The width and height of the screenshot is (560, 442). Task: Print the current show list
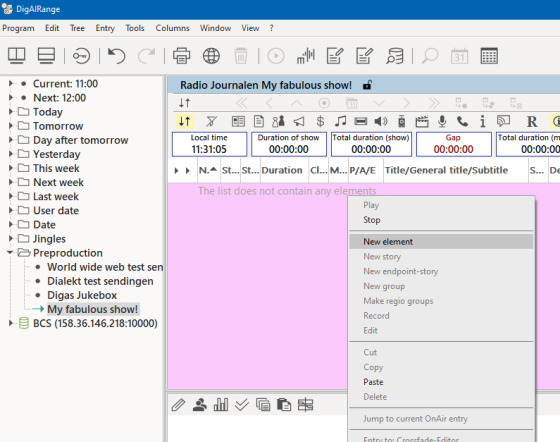coord(181,56)
